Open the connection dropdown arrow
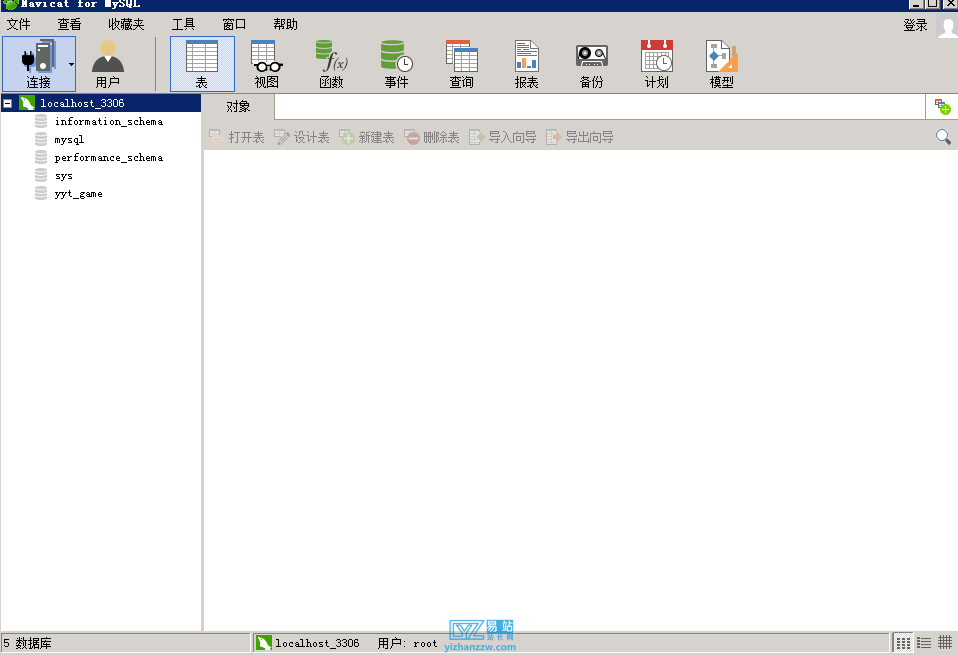This screenshot has width=958, height=655. (x=71, y=63)
